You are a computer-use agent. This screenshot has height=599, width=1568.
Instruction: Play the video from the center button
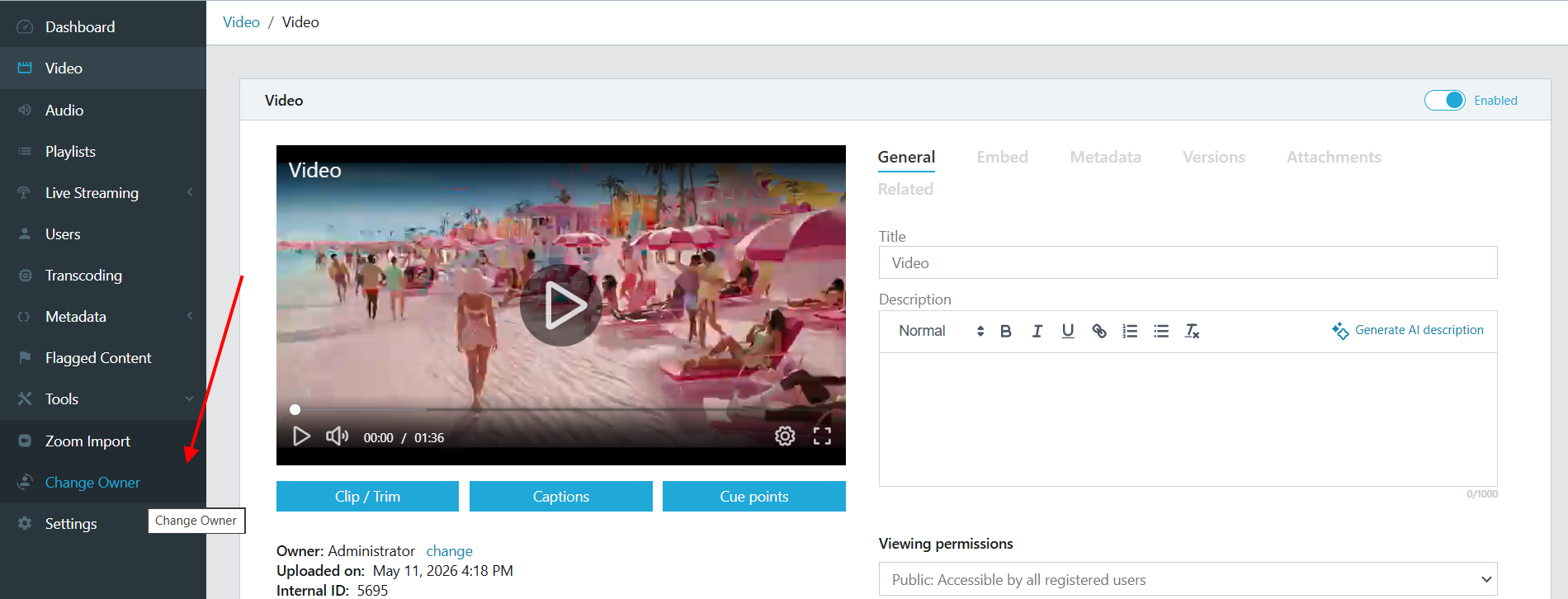(x=561, y=305)
